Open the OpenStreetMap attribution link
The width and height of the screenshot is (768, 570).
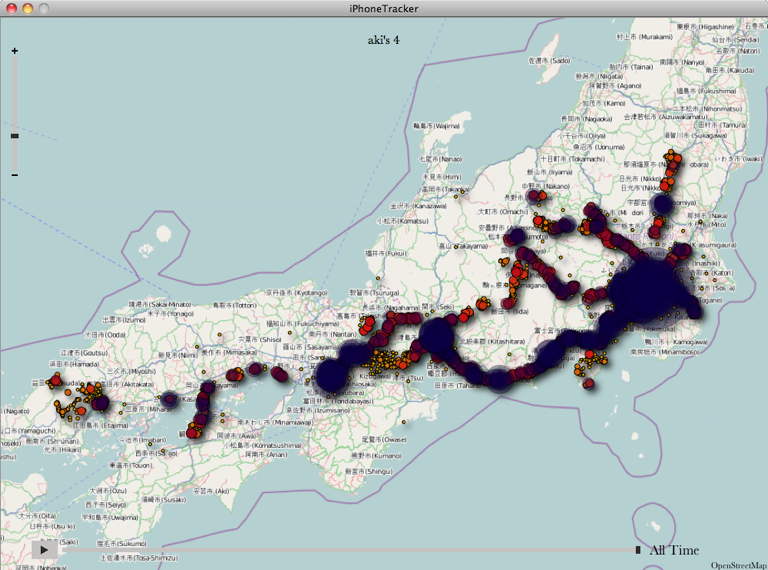738,564
